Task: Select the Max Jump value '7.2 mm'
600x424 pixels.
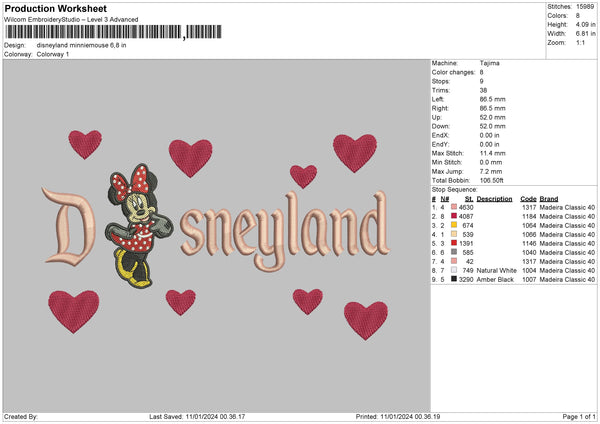Action: click(491, 171)
